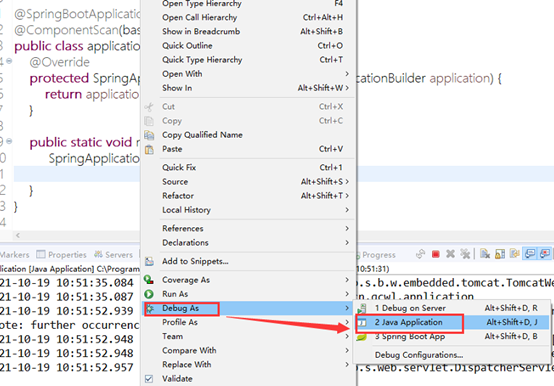Click the 'return' keyword in the editor
This screenshot has height=386, width=554.
[x=63, y=94]
